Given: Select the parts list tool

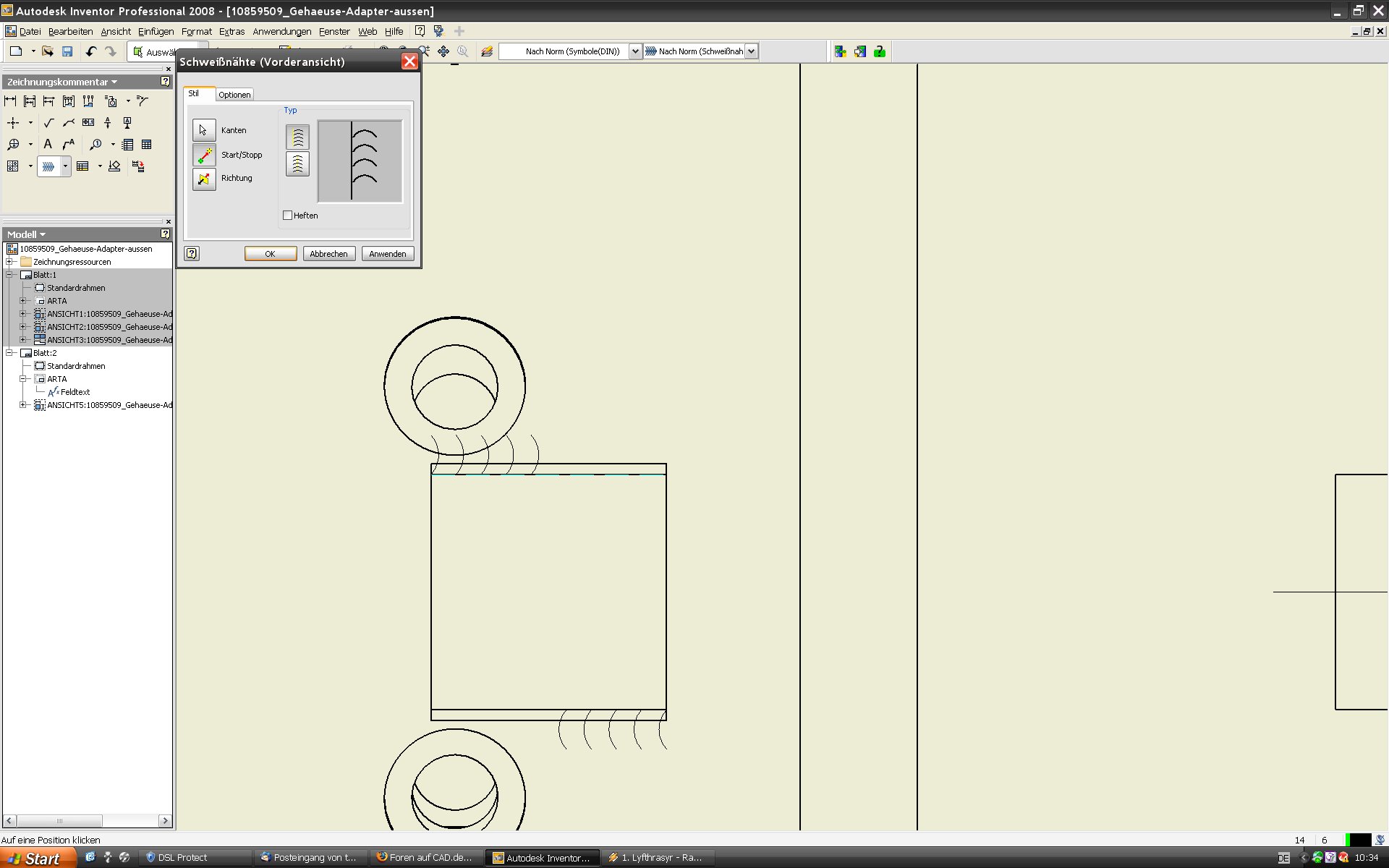Looking at the screenshot, I should coord(128,145).
